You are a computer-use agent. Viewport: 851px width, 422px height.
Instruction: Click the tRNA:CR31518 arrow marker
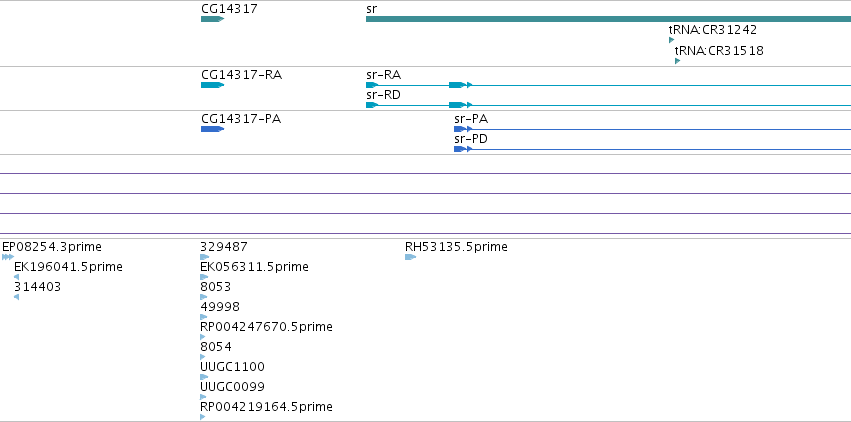[x=677, y=61]
